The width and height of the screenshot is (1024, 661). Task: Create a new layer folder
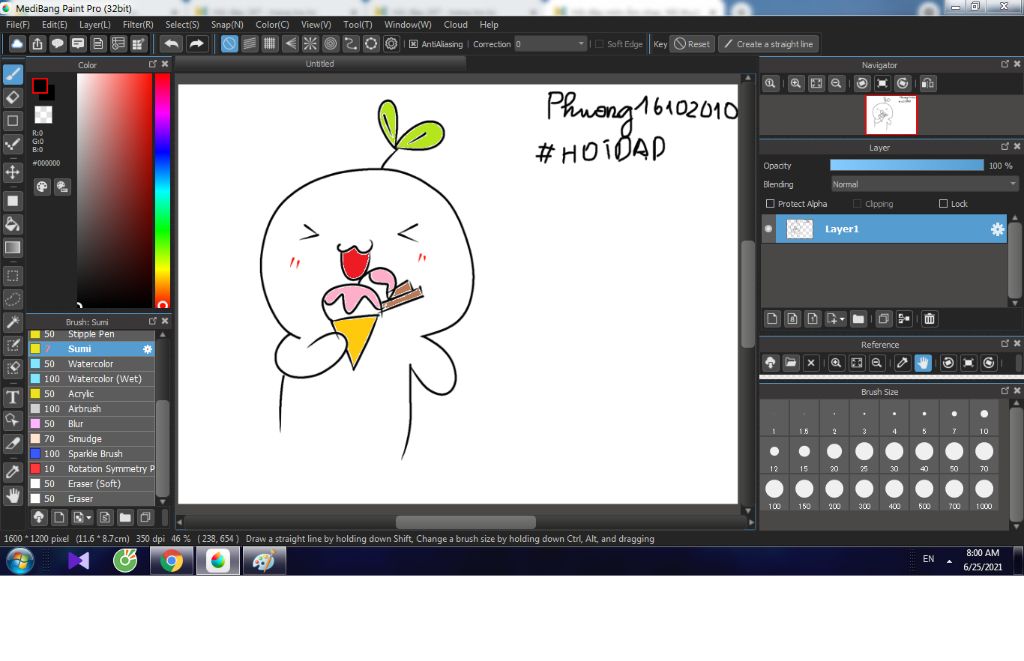pyautogui.click(x=858, y=319)
